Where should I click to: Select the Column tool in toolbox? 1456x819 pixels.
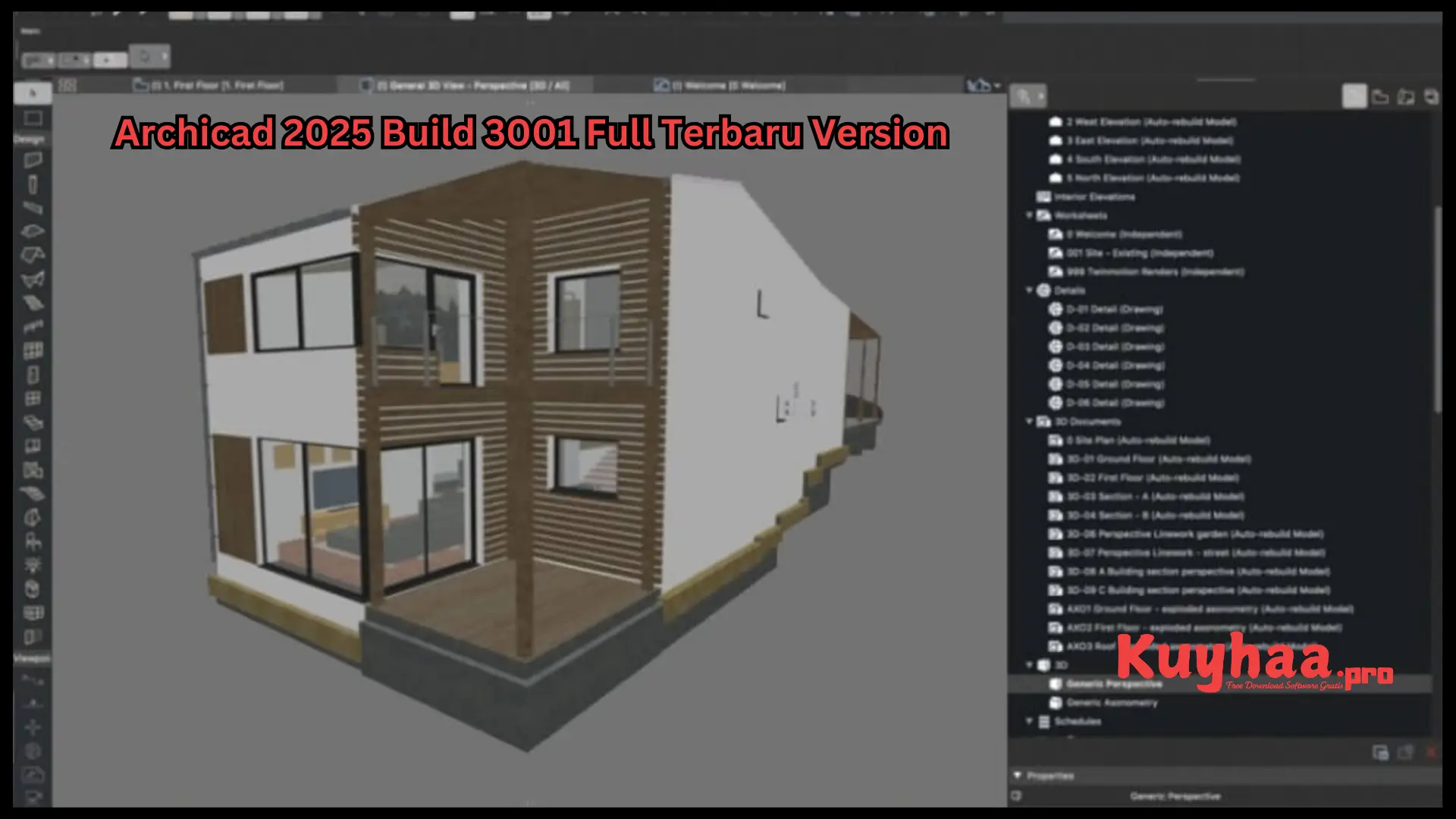33,184
